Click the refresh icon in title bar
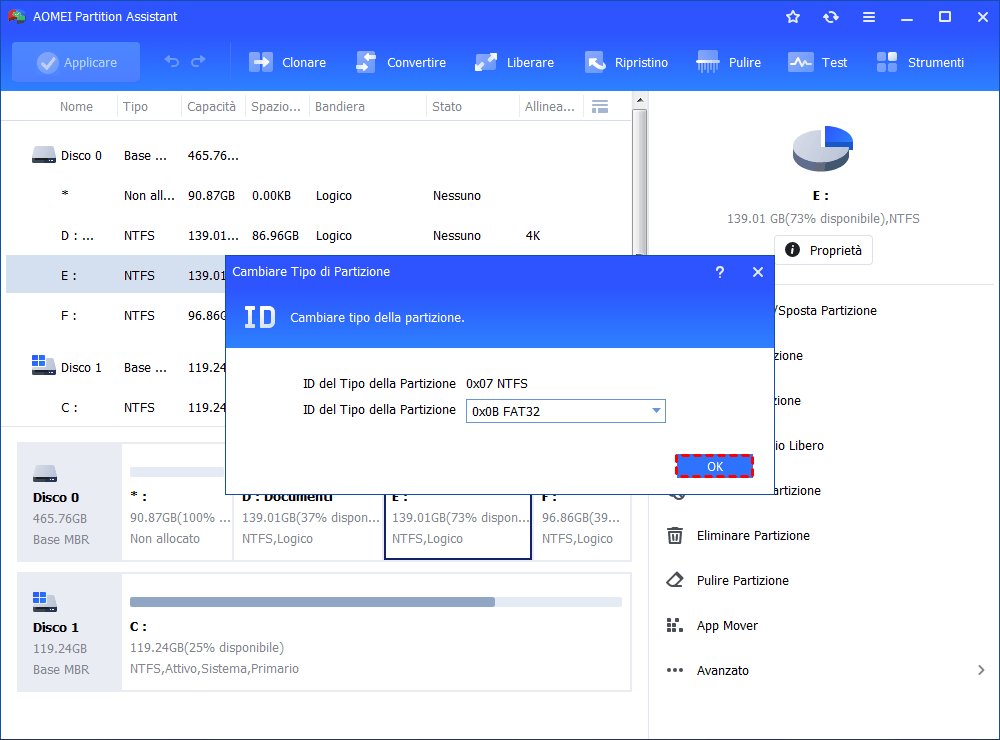 830,17
